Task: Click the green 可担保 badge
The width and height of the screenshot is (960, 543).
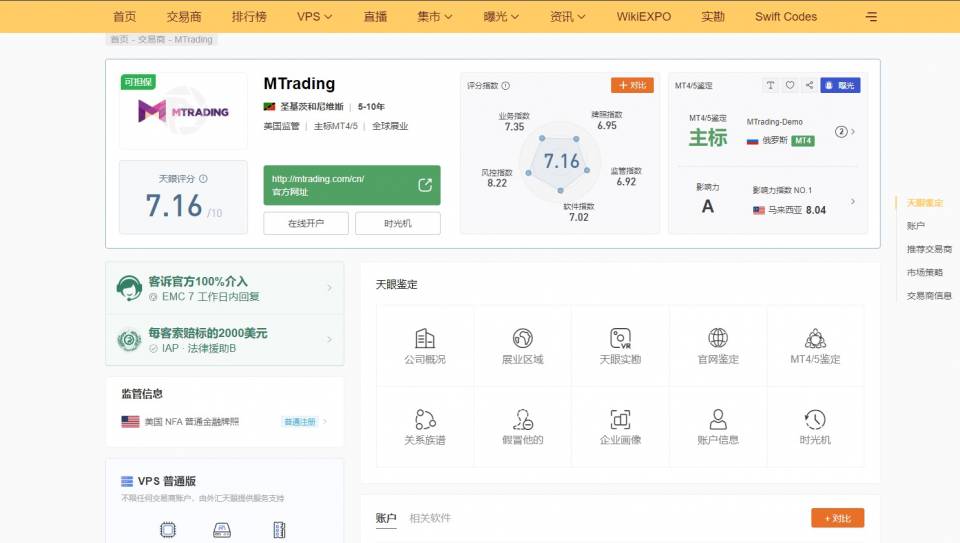Action: pos(138,82)
